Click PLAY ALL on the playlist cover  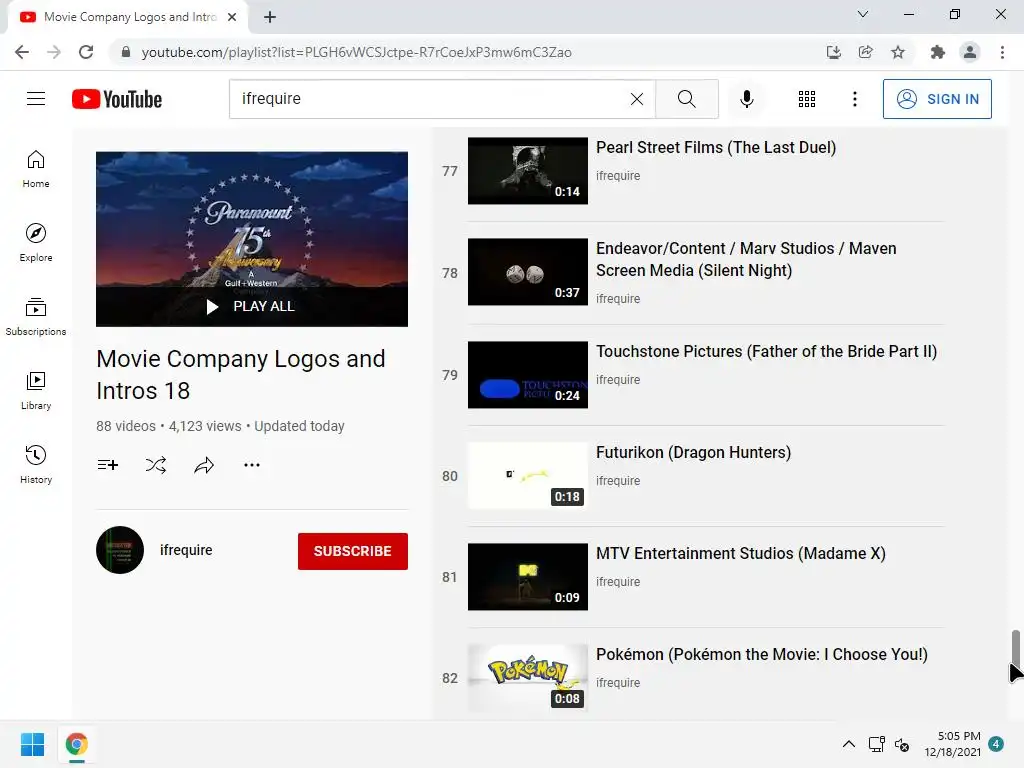point(252,306)
